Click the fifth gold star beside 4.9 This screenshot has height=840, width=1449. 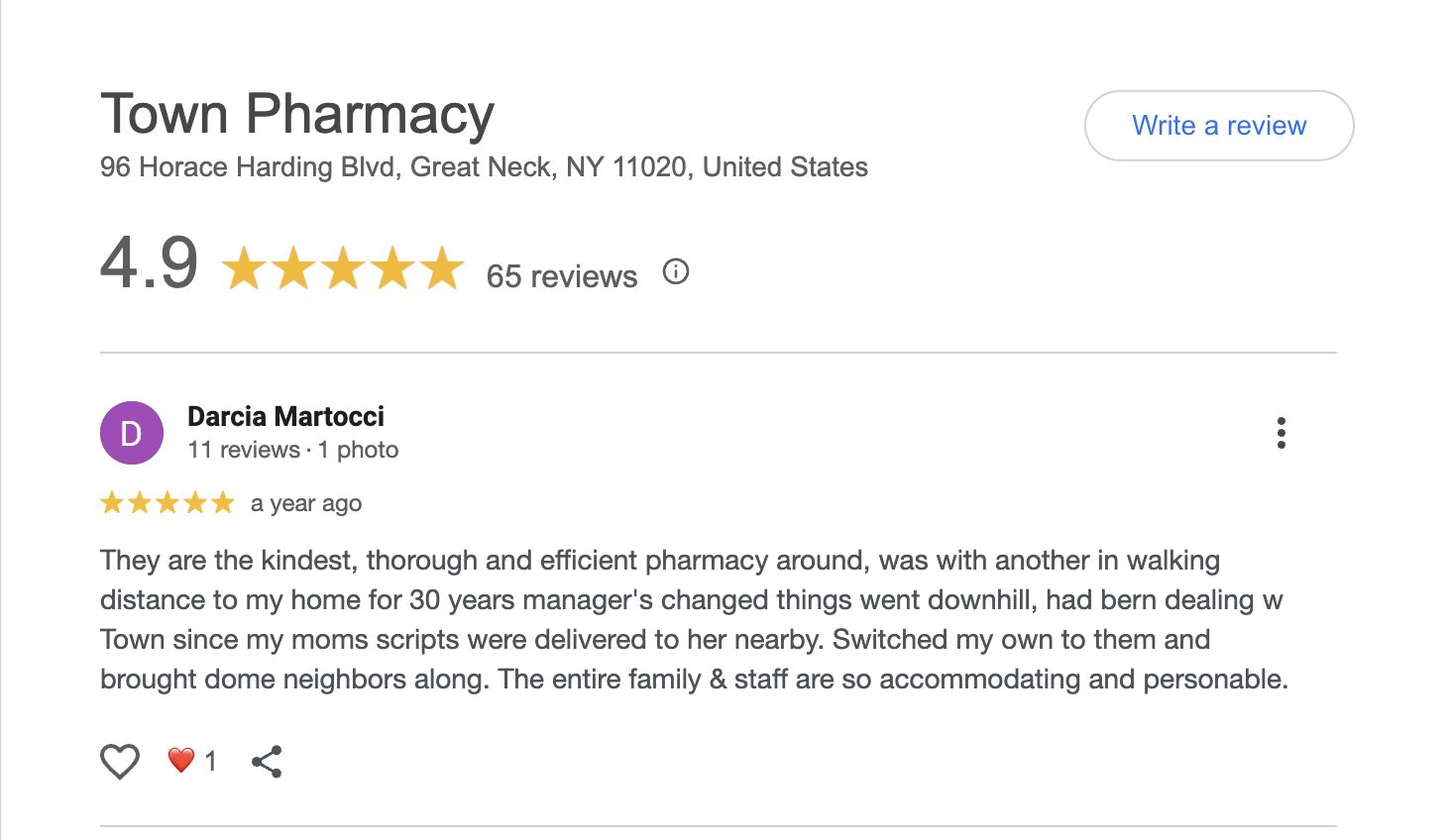tap(442, 268)
